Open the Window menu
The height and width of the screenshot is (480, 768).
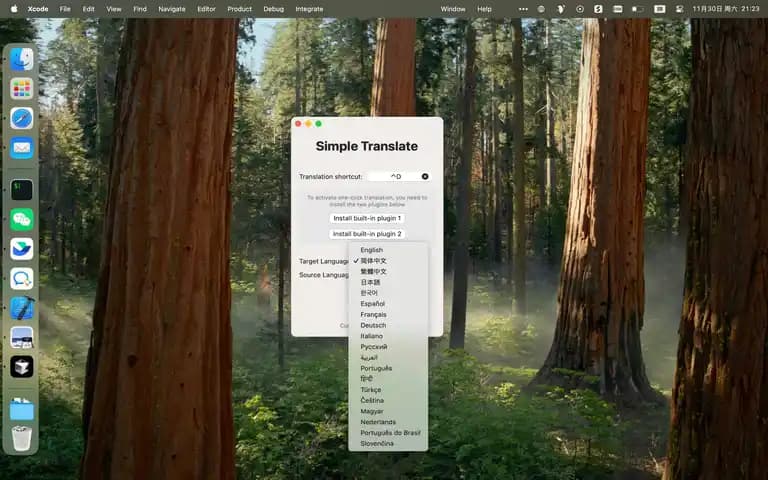(x=453, y=9)
